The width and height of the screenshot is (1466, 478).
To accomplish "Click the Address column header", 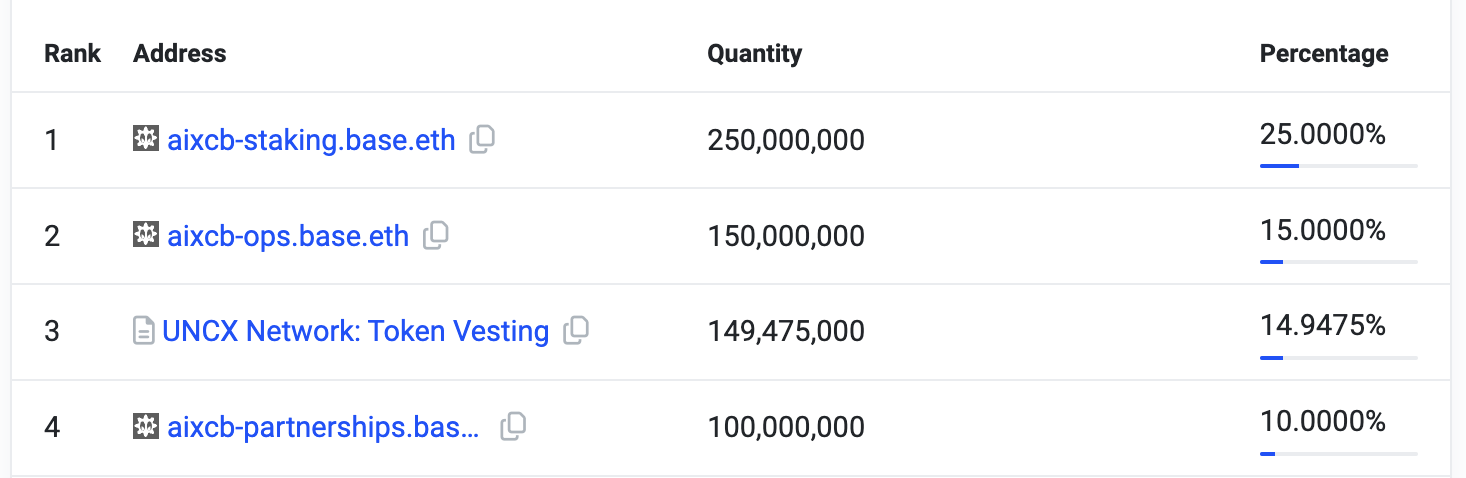I will [180, 53].
